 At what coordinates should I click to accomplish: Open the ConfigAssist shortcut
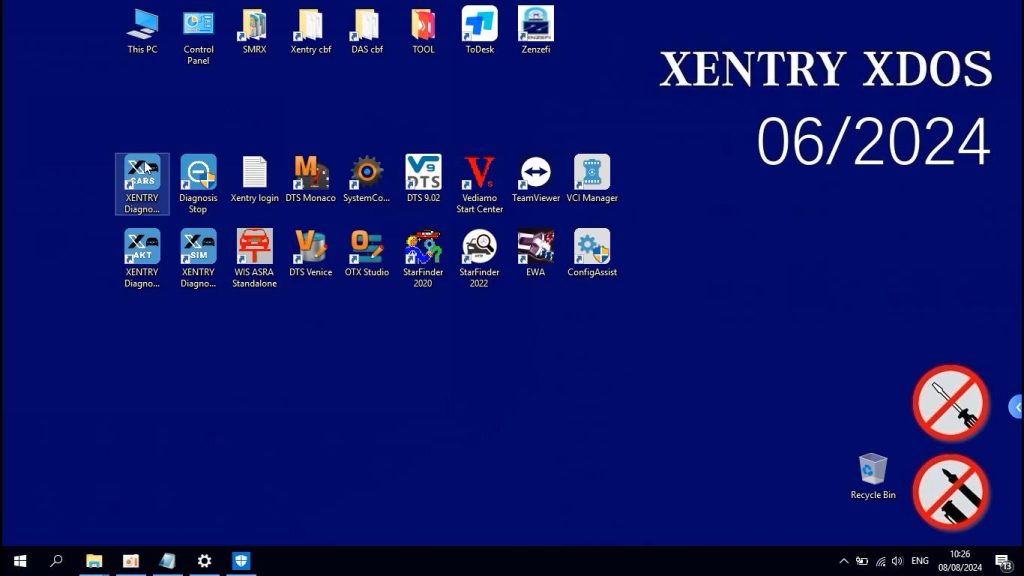click(x=592, y=253)
